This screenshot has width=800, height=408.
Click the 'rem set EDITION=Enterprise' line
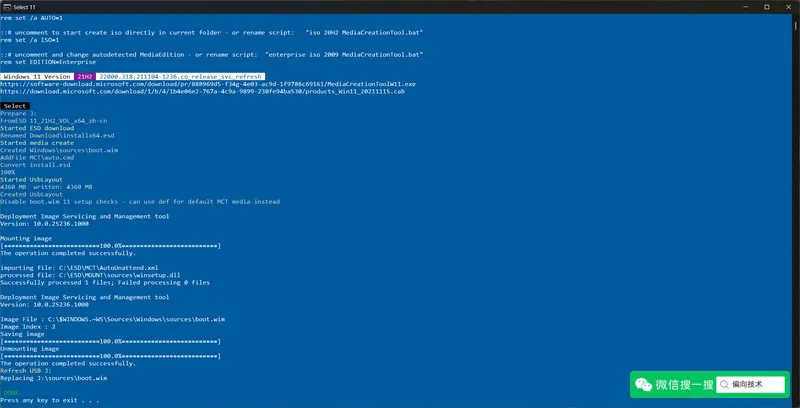[x=48, y=62]
